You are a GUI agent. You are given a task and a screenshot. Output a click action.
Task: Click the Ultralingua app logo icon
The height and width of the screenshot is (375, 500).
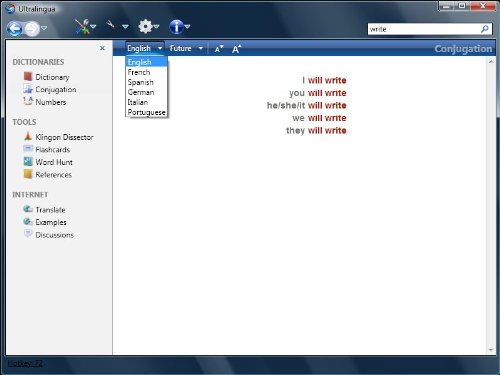click(x=11, y=8)
